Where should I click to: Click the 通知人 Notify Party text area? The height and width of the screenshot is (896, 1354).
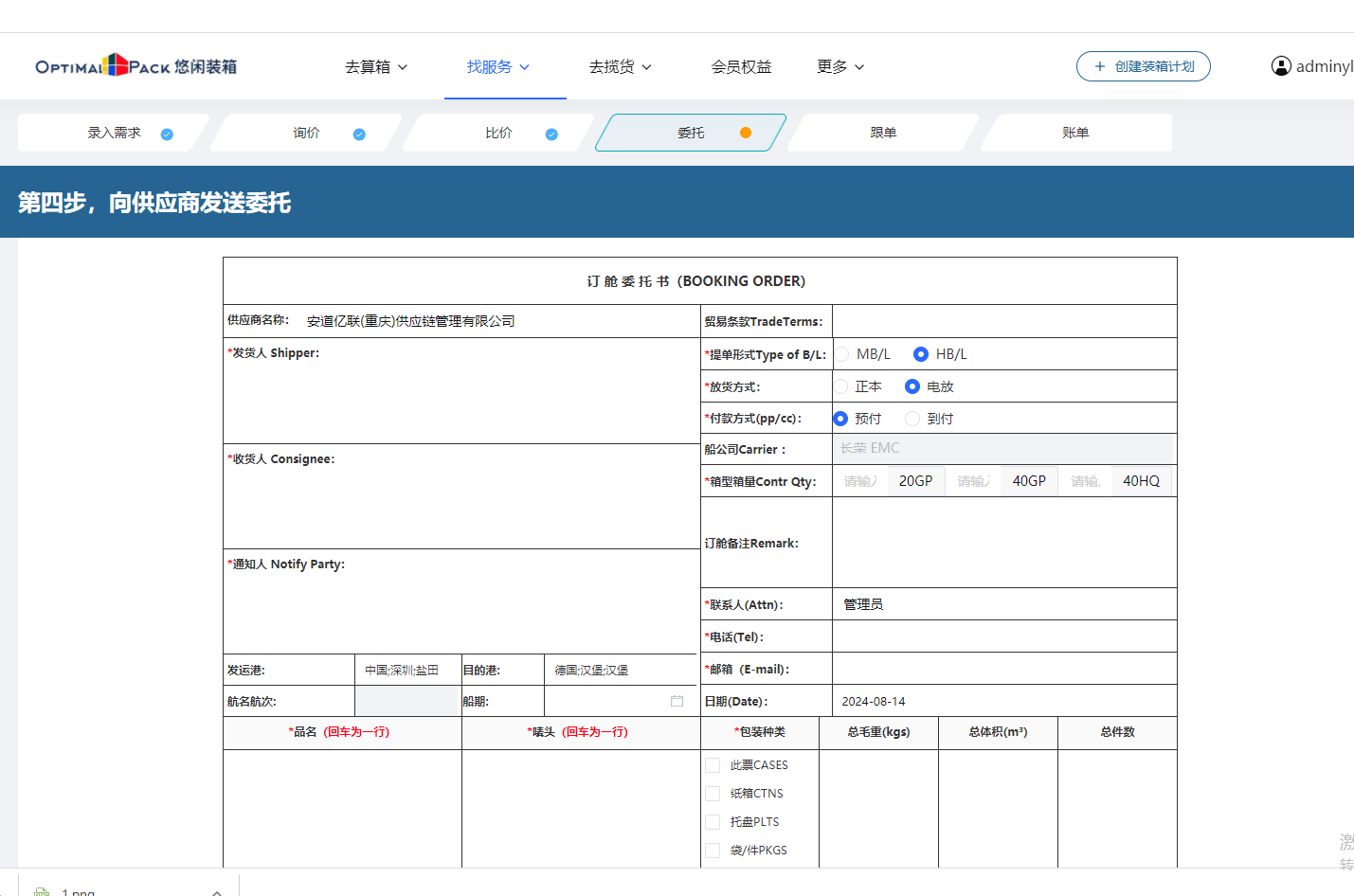point(461,612)
